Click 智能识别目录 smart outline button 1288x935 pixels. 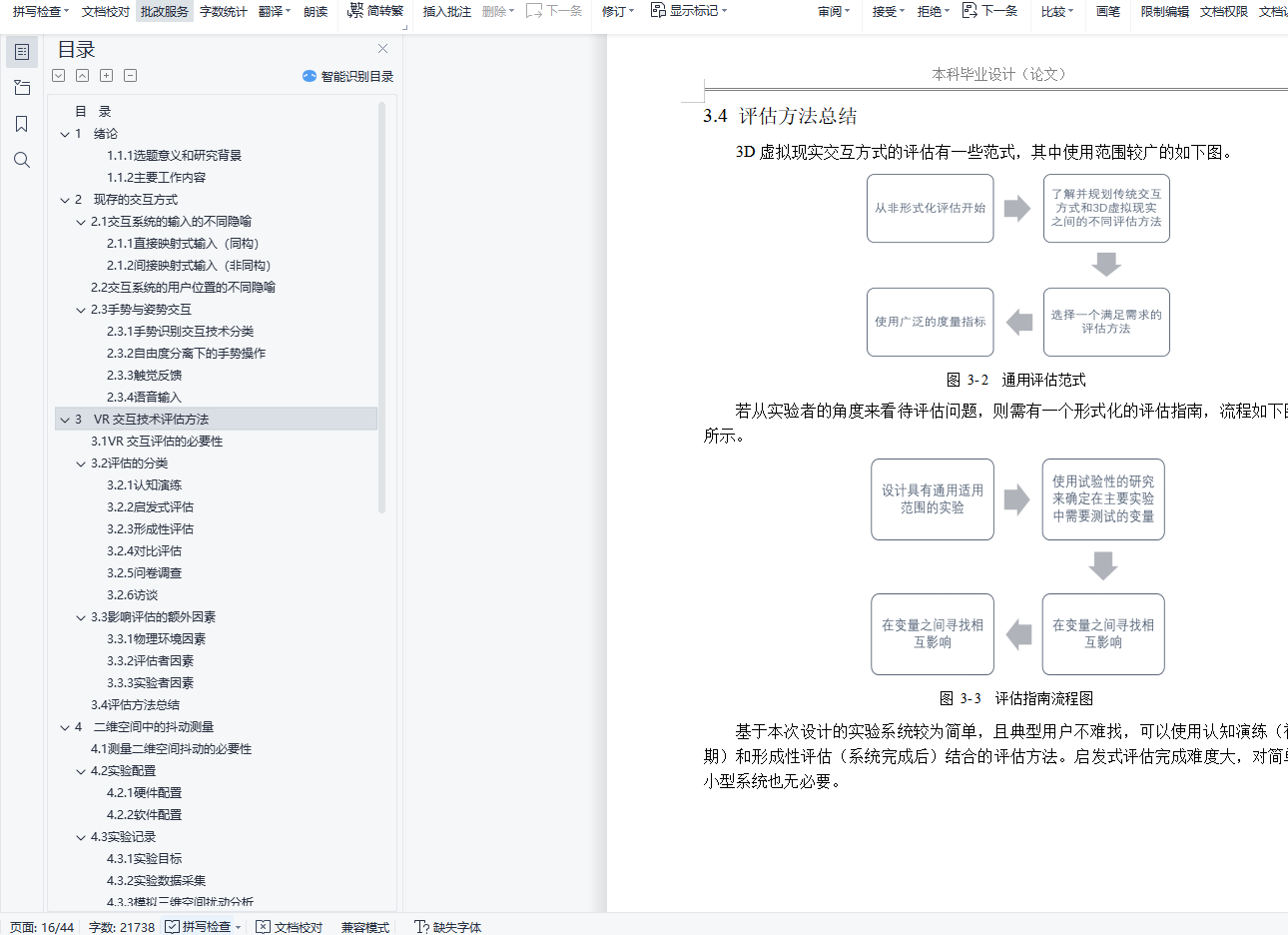point(347,76)
